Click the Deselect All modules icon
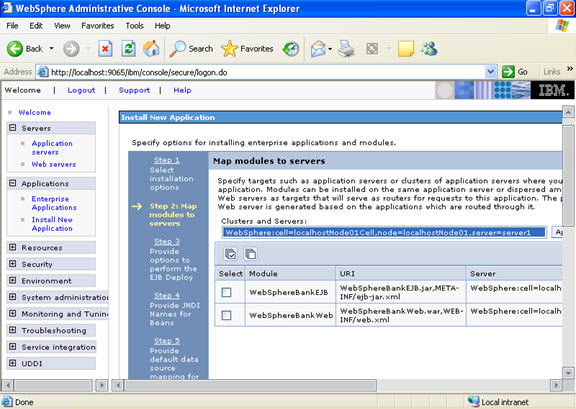 (251, 254)
